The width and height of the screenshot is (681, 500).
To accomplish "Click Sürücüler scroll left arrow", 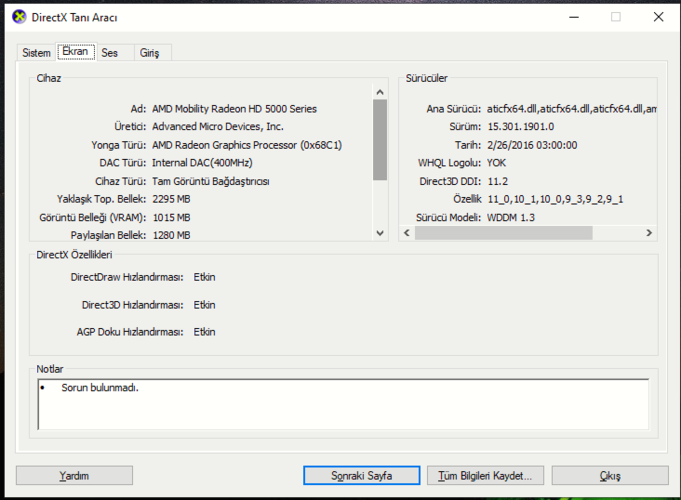I will (x=407, y=233).
